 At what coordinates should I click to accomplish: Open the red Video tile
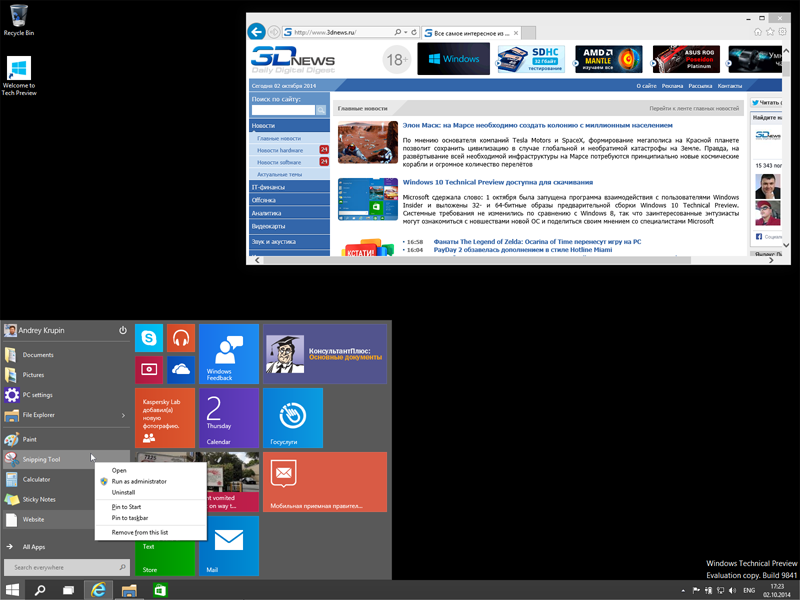[149, 369]
